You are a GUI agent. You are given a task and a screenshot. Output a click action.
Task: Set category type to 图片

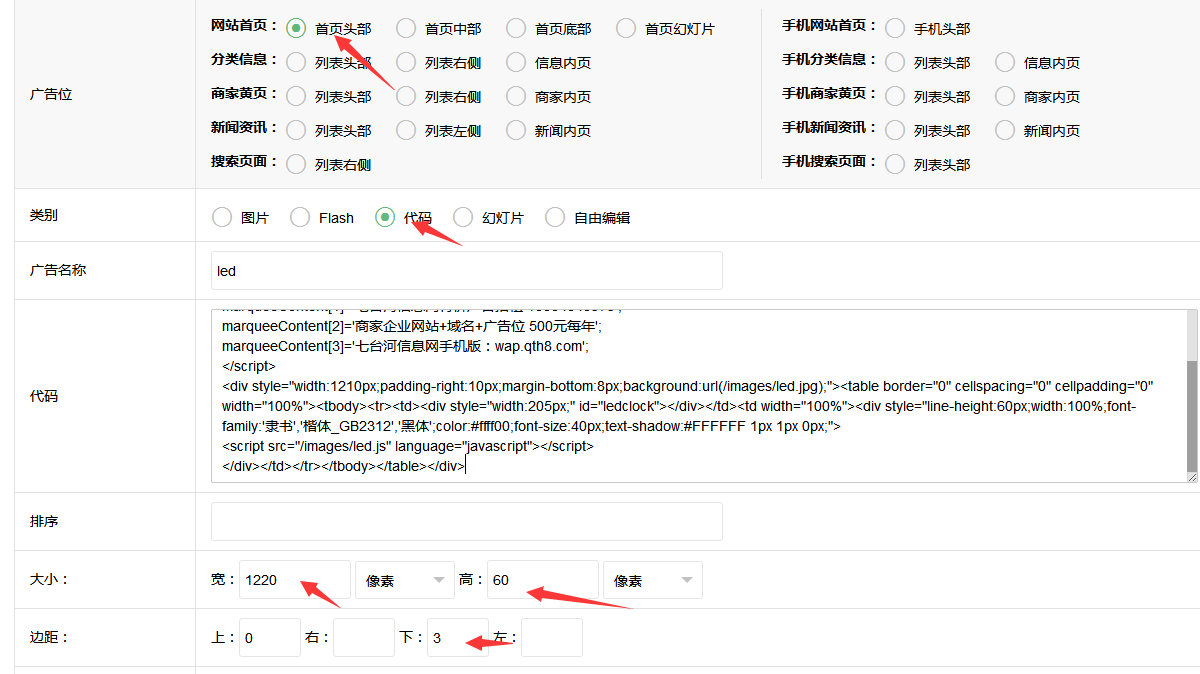pos(222,217)
